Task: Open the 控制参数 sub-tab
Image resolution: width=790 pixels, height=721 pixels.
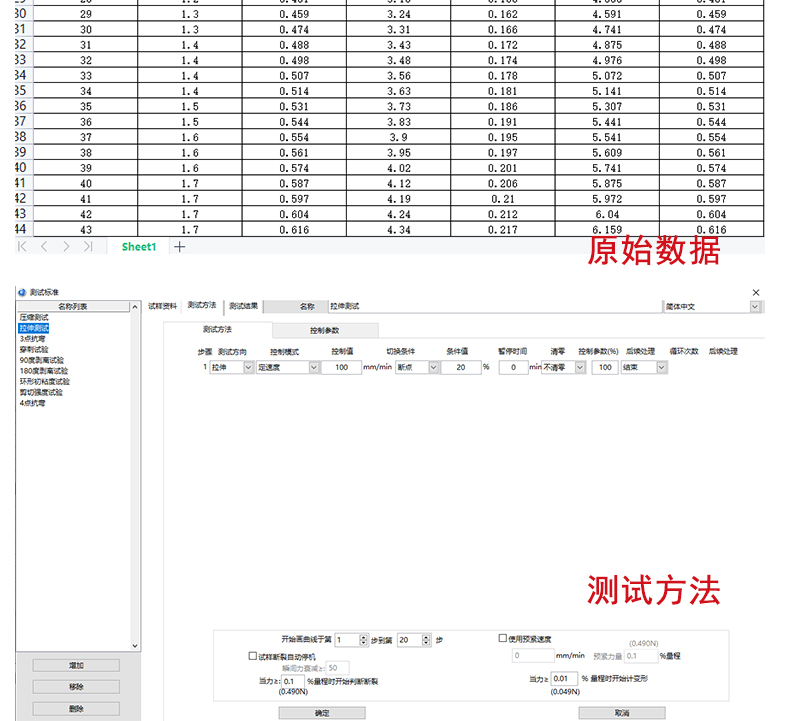Action: coord(324,330)
